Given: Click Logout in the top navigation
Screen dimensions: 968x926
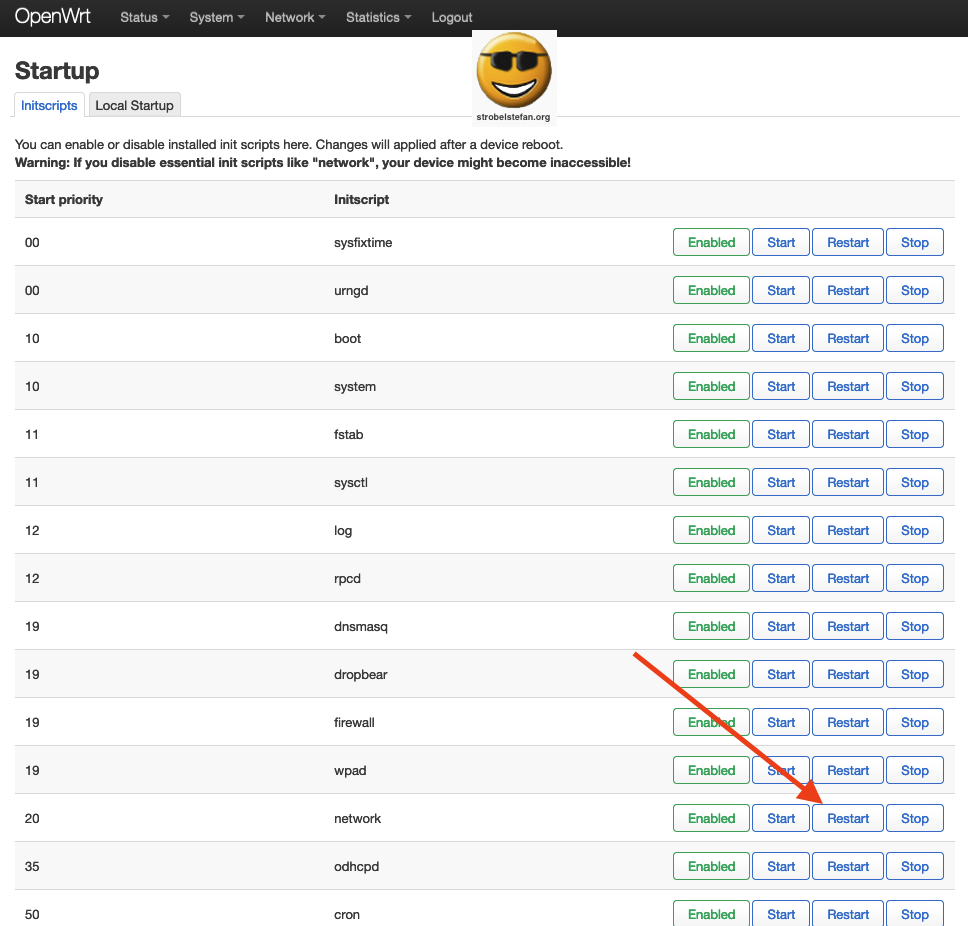Looking at the screenshot, I should pyautogui.click(x=452, y=17).
